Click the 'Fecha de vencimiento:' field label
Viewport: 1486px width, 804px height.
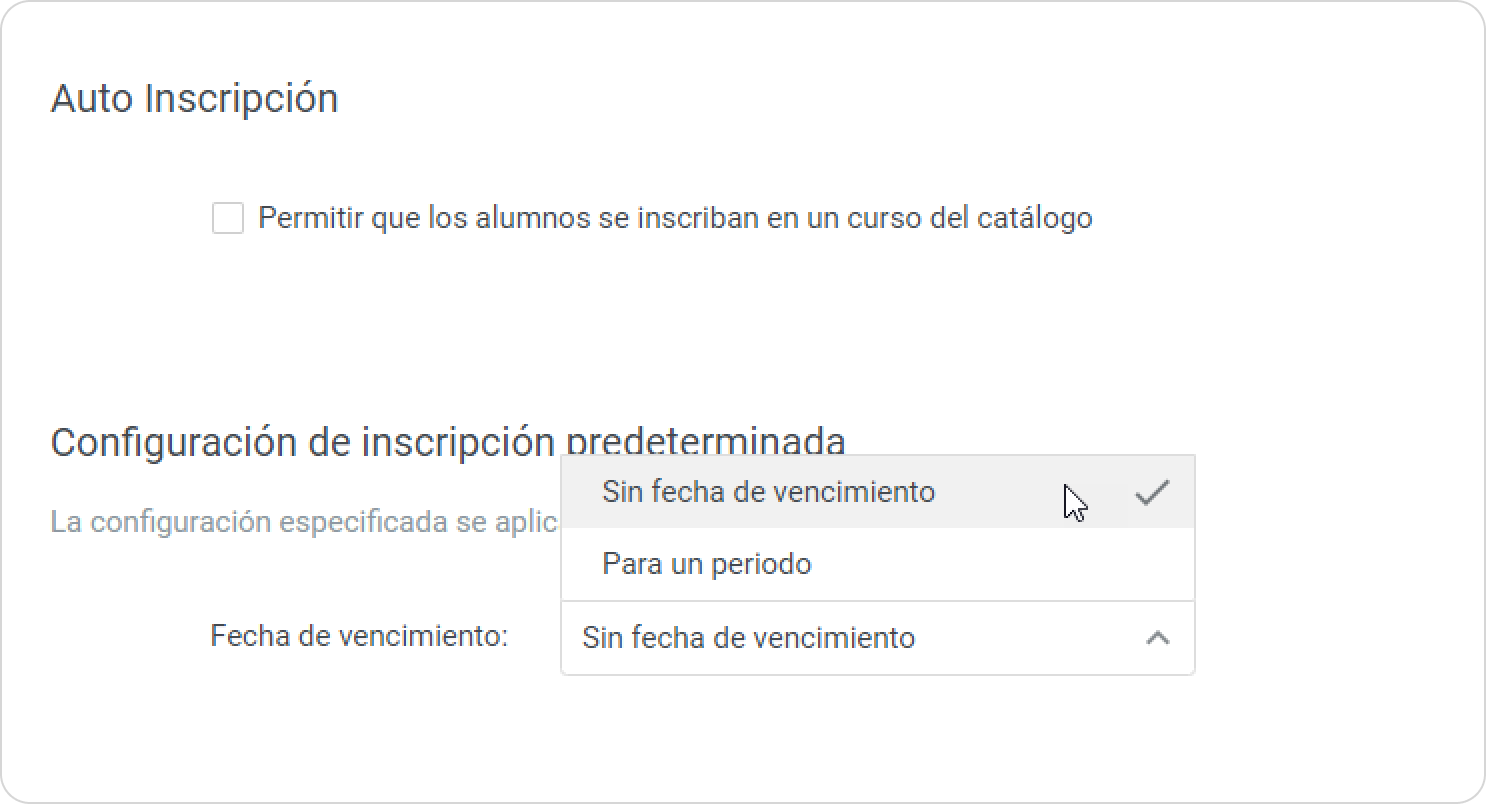click(359, 636)
